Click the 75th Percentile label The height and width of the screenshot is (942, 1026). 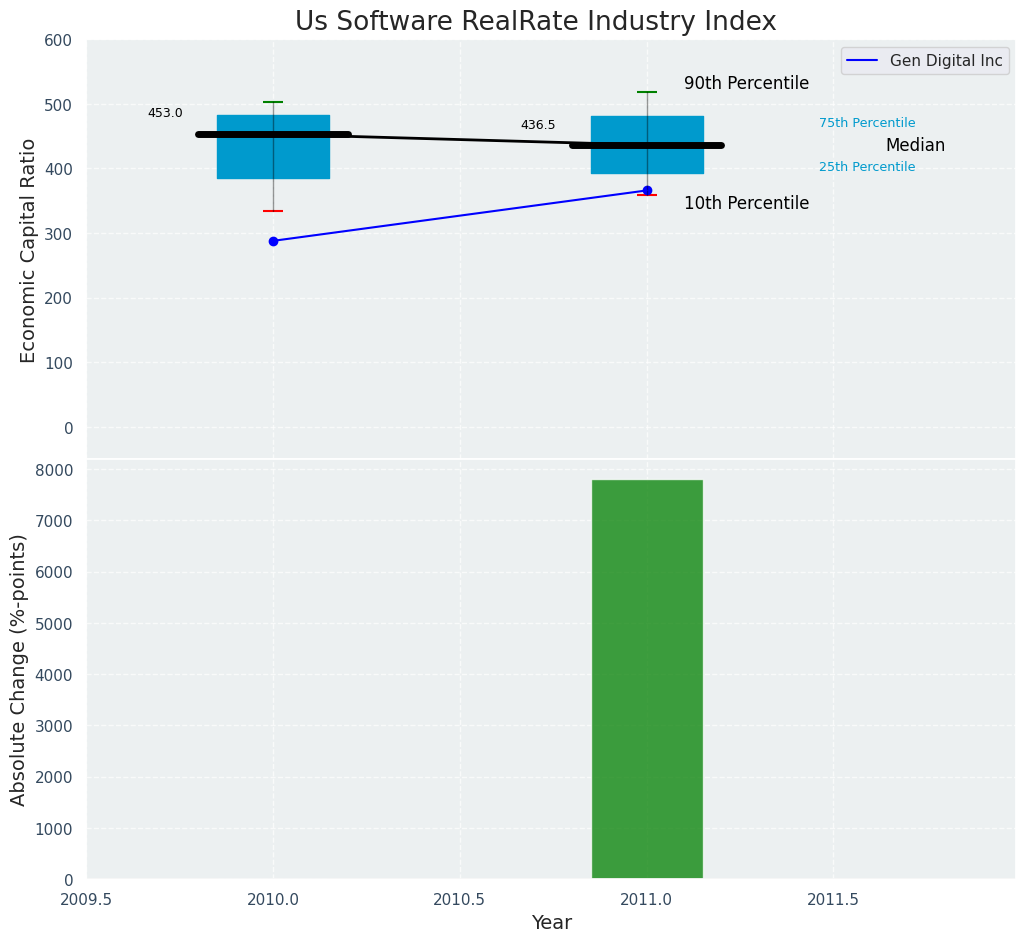[867, 123]
